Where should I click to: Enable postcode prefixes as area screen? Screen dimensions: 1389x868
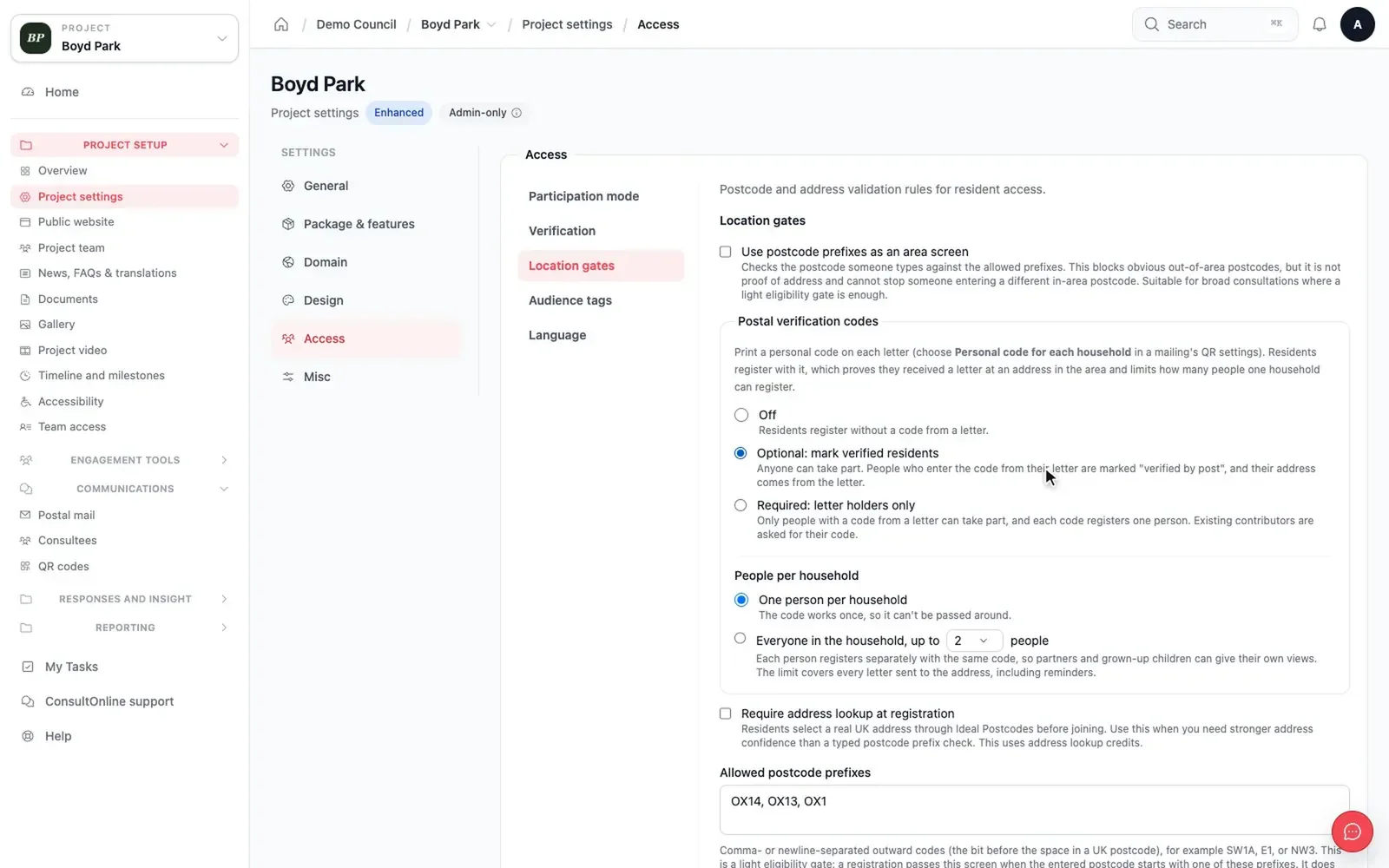[x=726, y=252]
